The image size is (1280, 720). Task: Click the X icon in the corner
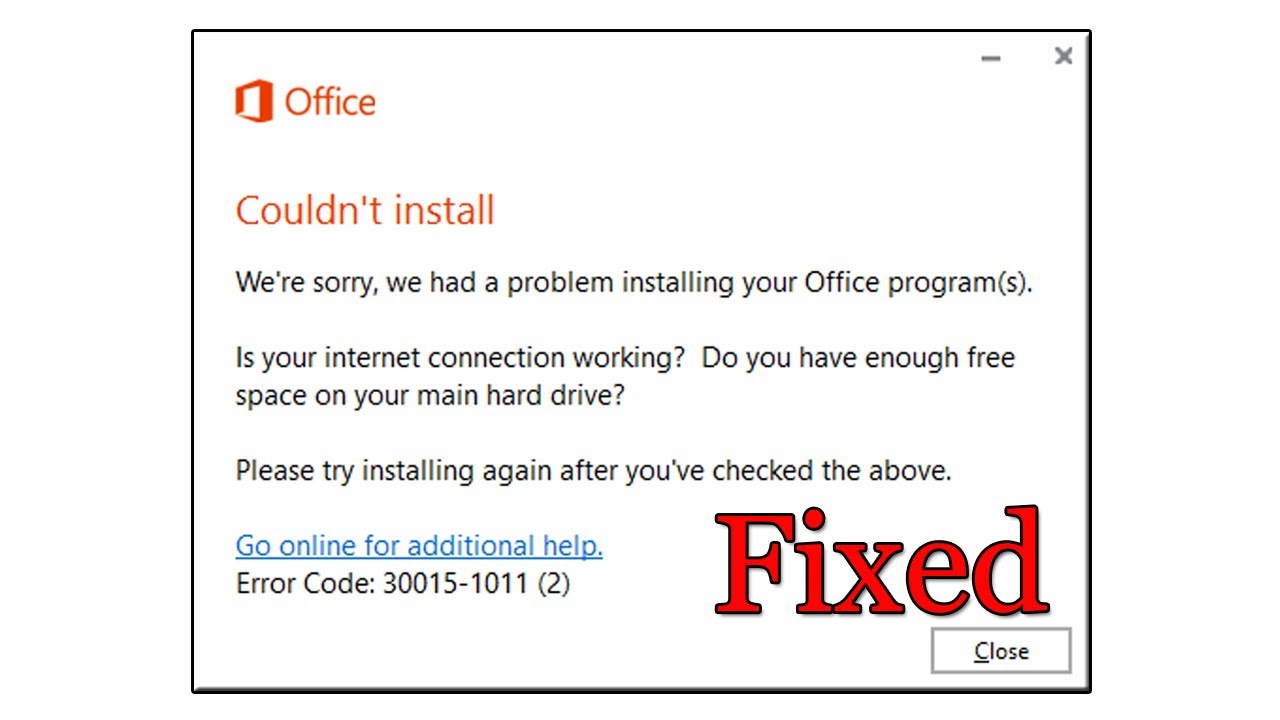(1063, 57)
